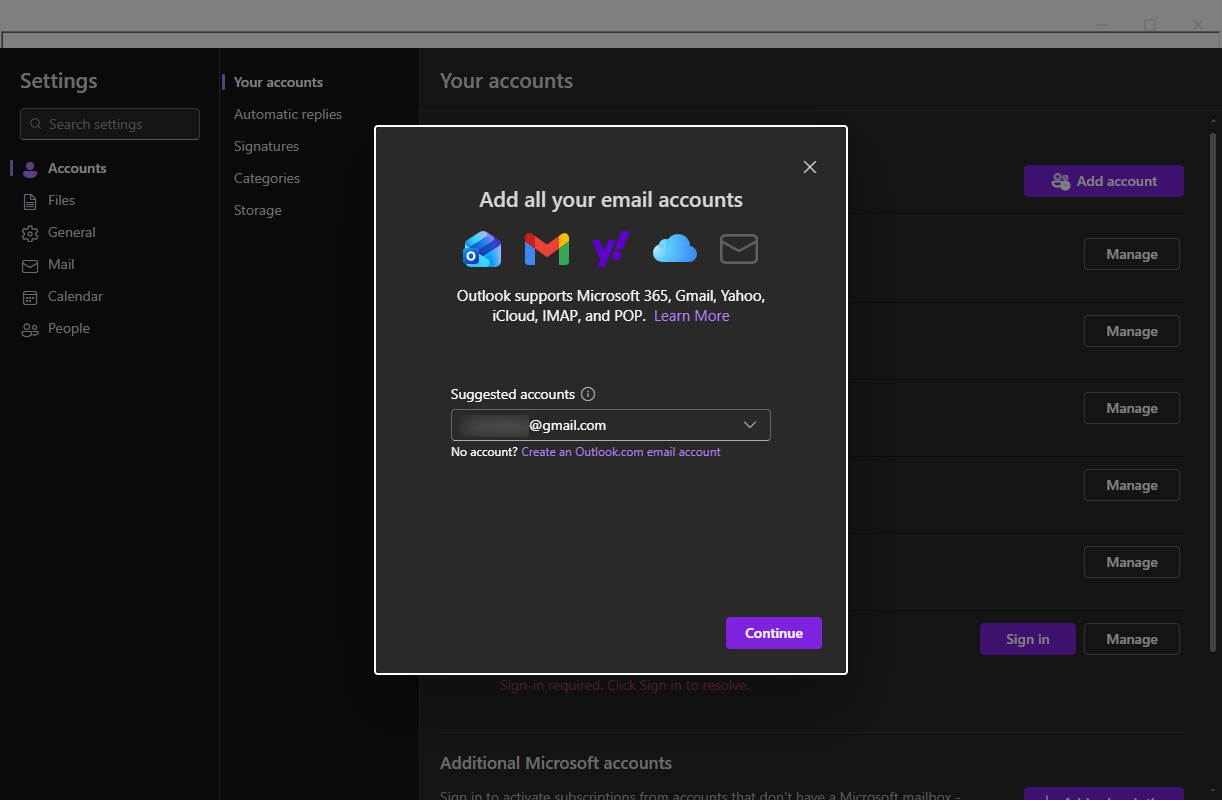This screenshot has height=800, width=1222.
Task: Click Create an Outlook.com email account link
Action: pos(621,452)
